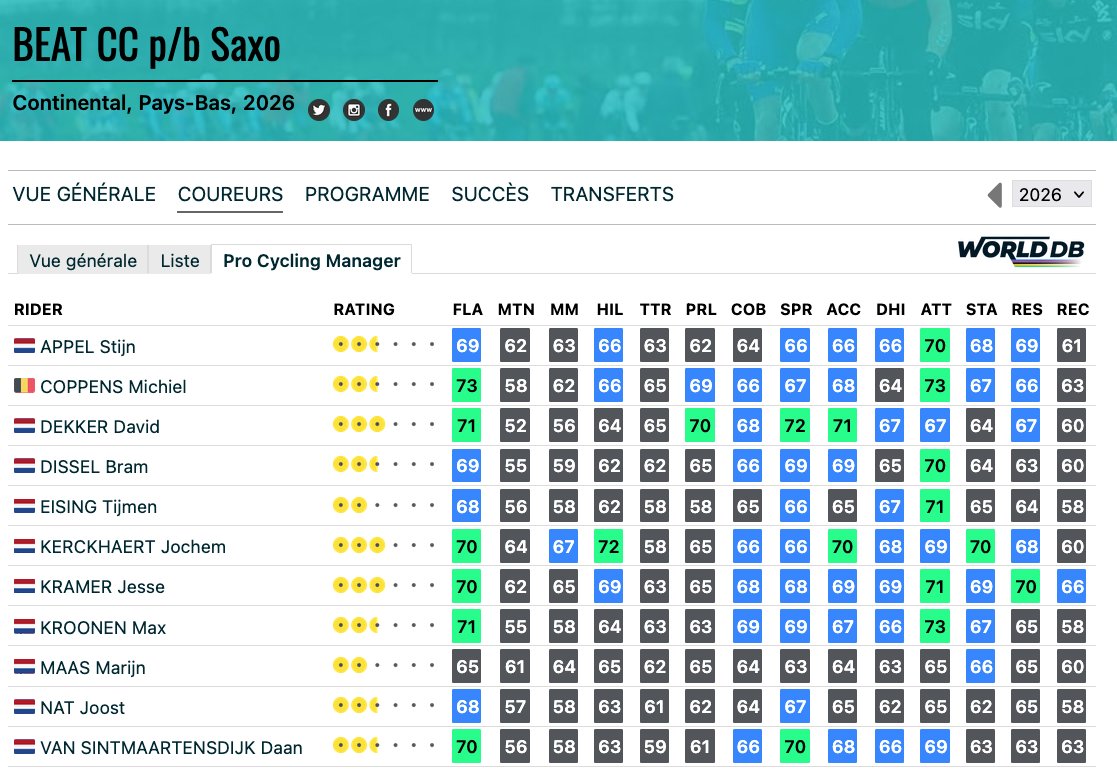Screen dimensions: 1117x770
Task: Open the VUE GÉNÉRALE menu item
Action: tap(84, 194)
